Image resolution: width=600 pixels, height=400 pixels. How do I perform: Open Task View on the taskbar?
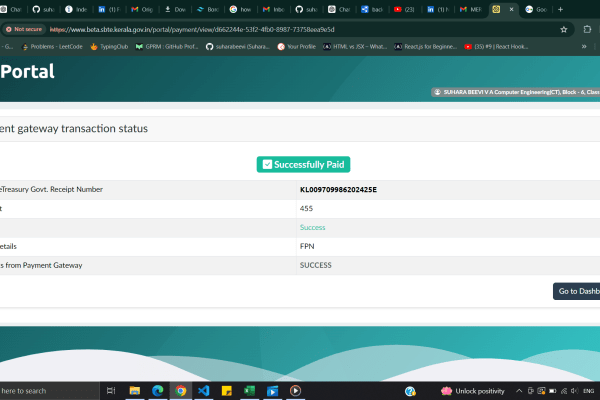(x=111, y=391)
